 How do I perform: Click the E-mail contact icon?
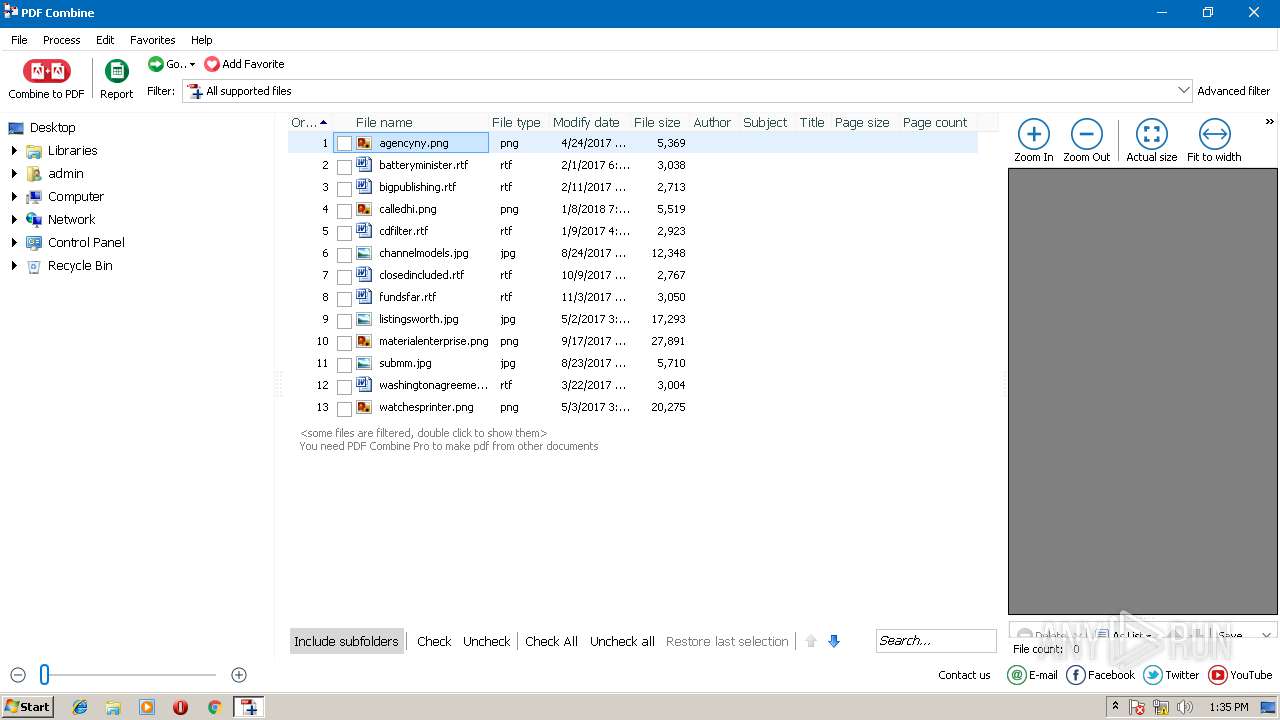click(x=1017, y=675)
